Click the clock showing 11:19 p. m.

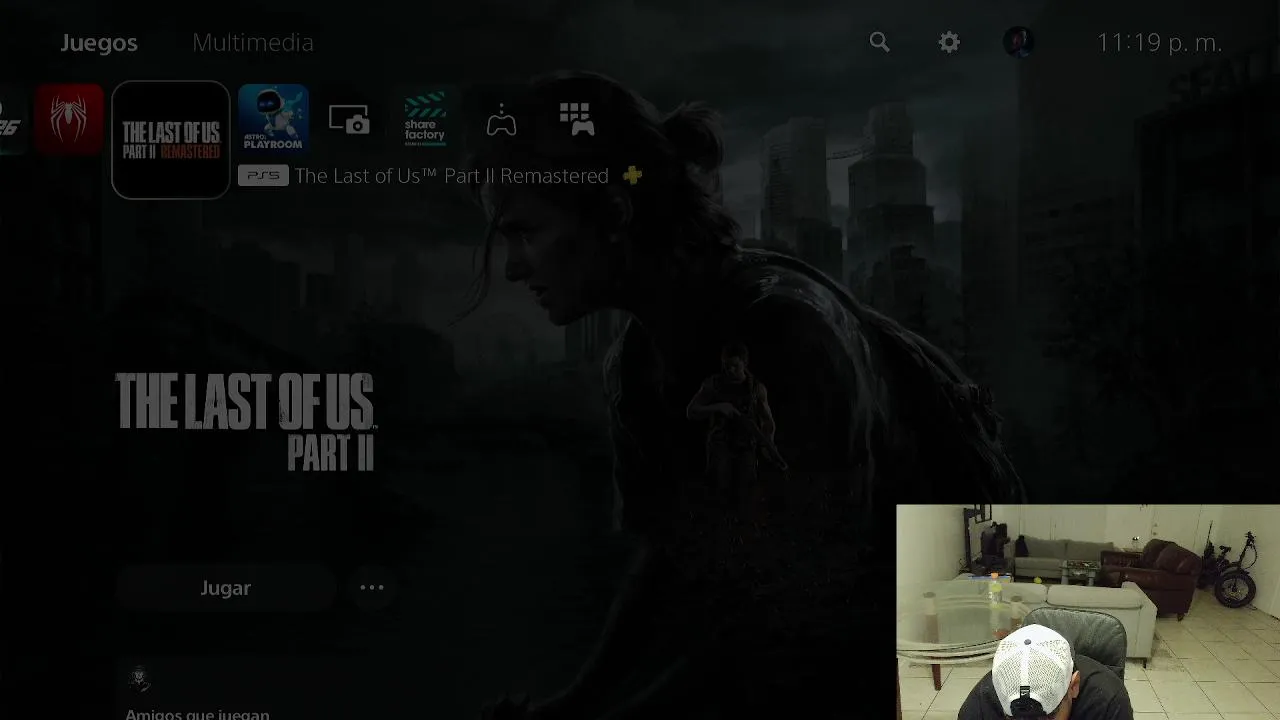[x=1159, y=43]
